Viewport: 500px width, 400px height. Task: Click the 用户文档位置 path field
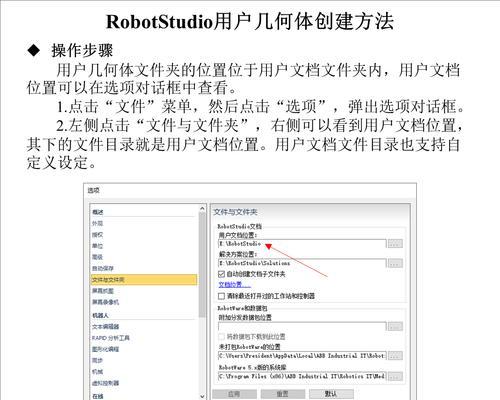click(302, 244)
